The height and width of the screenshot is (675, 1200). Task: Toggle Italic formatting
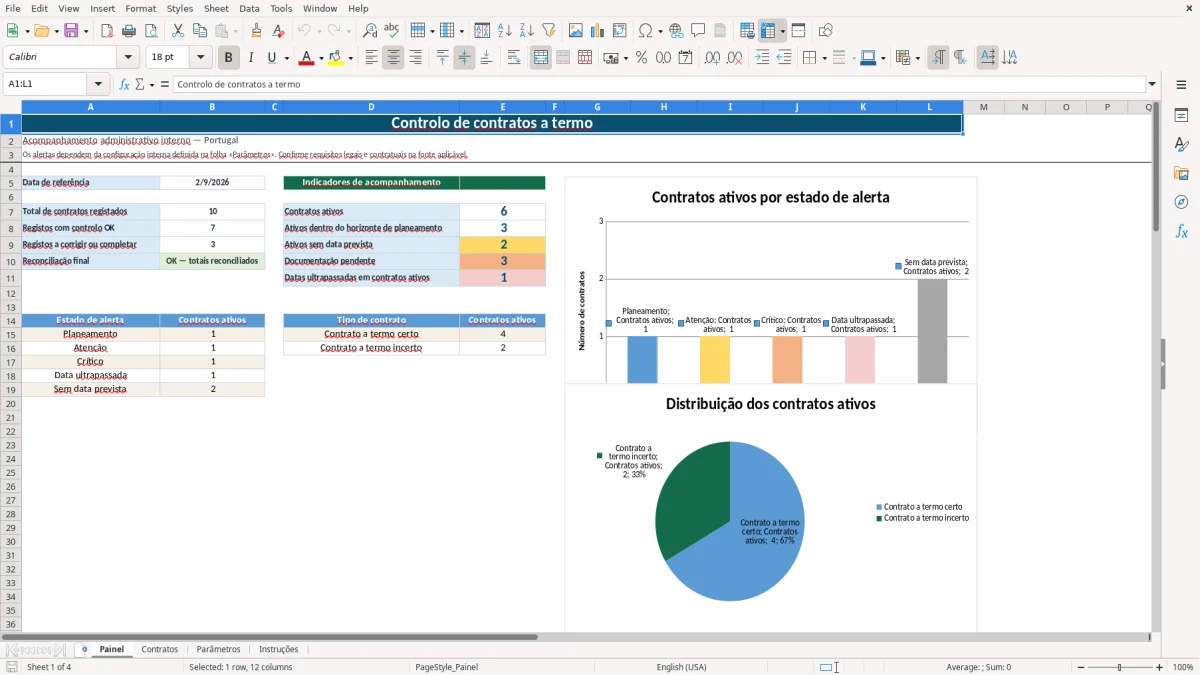point(251,58)
